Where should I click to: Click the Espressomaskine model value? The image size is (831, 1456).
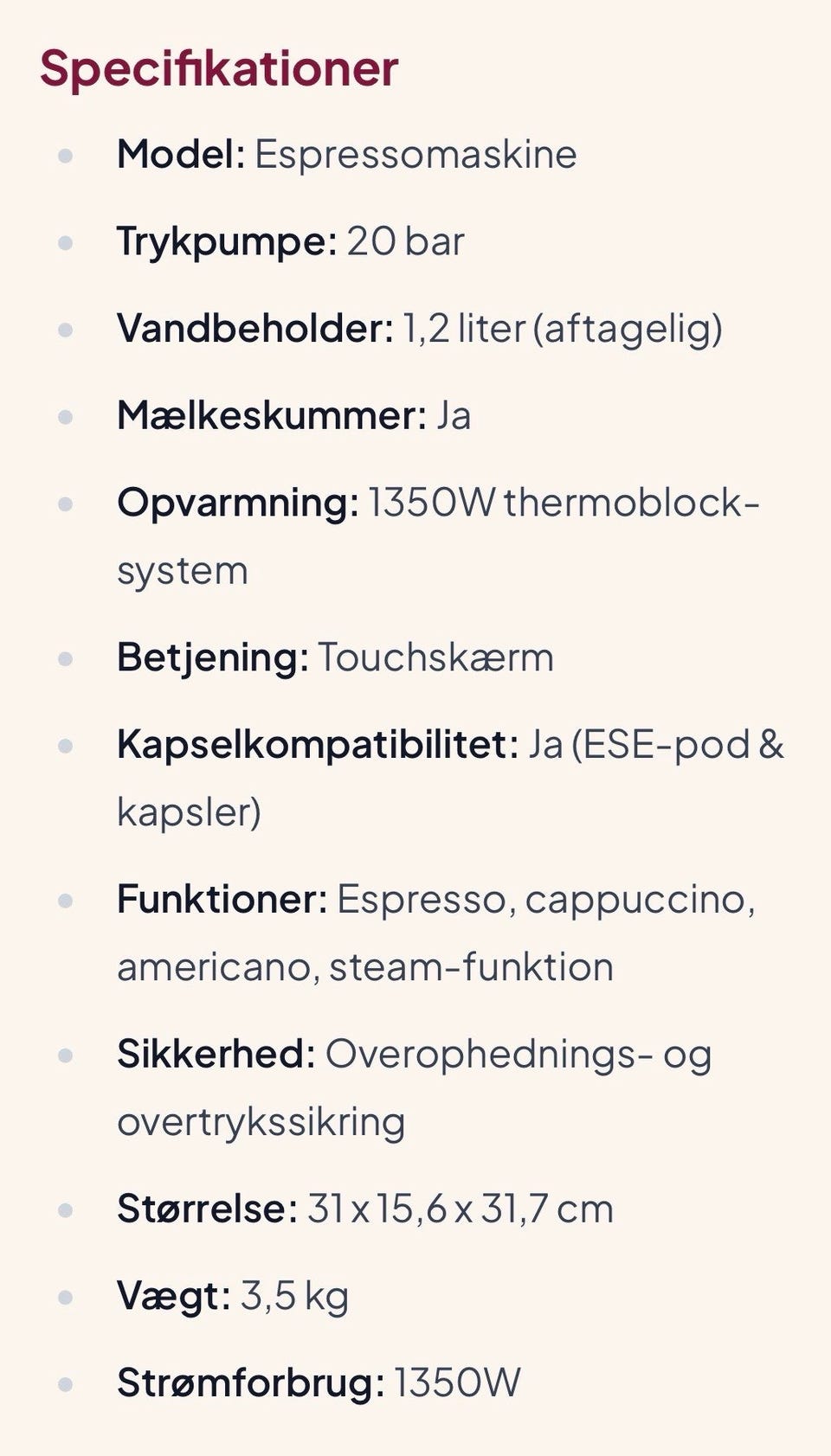tap(415, 155)
